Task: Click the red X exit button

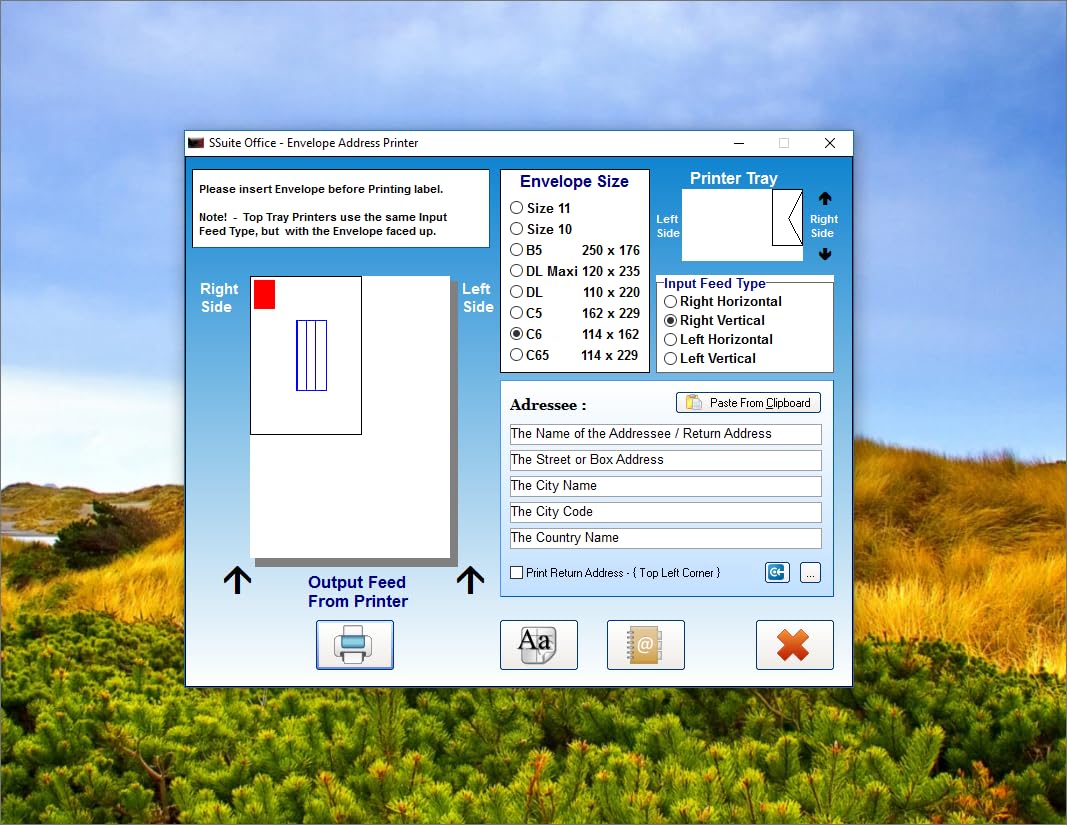Action: coord(794,645)
